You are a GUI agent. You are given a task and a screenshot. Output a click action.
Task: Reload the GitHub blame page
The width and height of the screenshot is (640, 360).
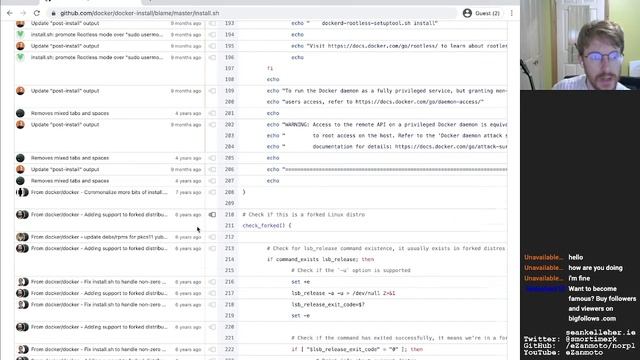click(x=37, y=13)
